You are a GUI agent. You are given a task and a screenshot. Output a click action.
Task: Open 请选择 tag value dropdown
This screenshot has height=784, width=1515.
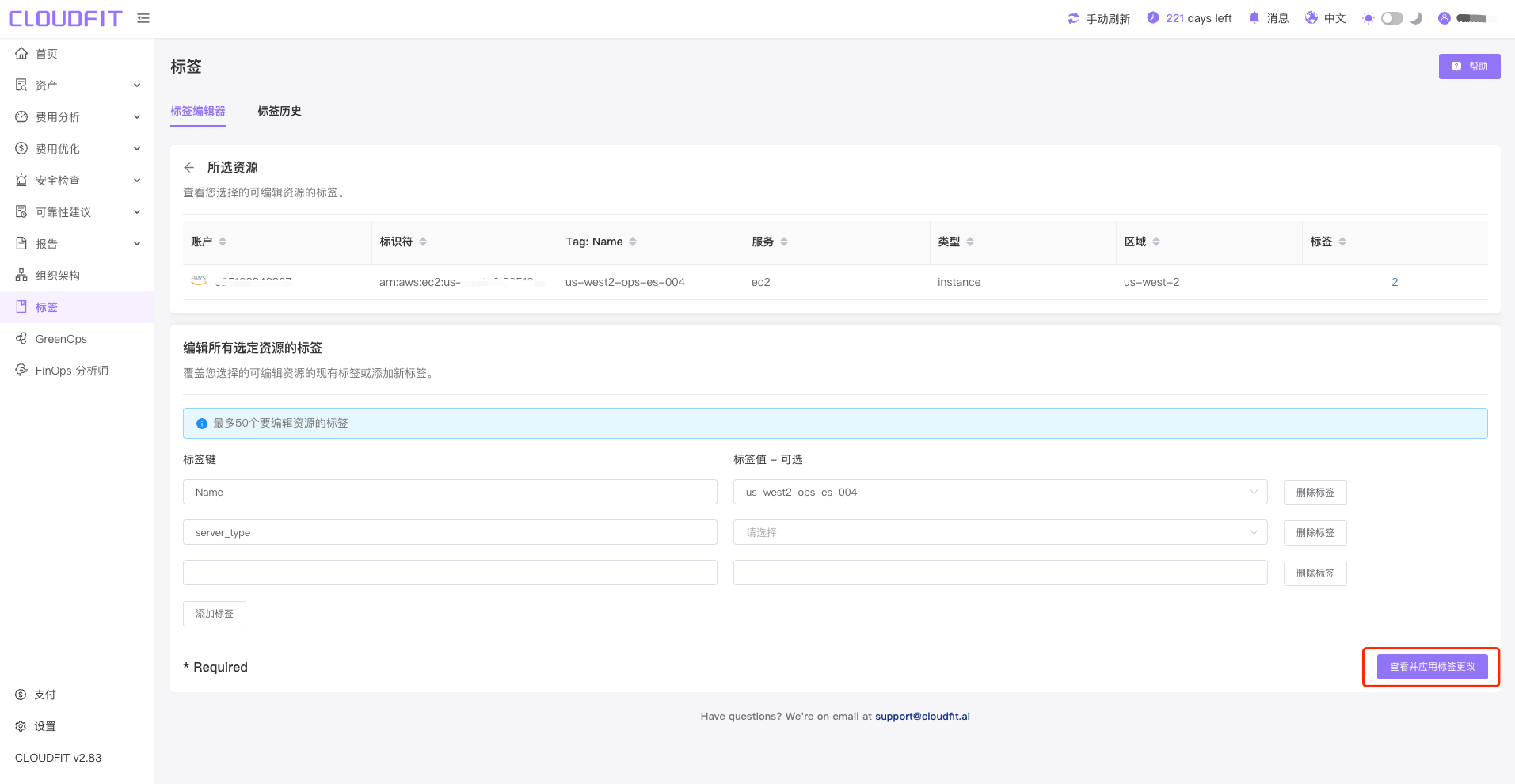point(1000,532)
